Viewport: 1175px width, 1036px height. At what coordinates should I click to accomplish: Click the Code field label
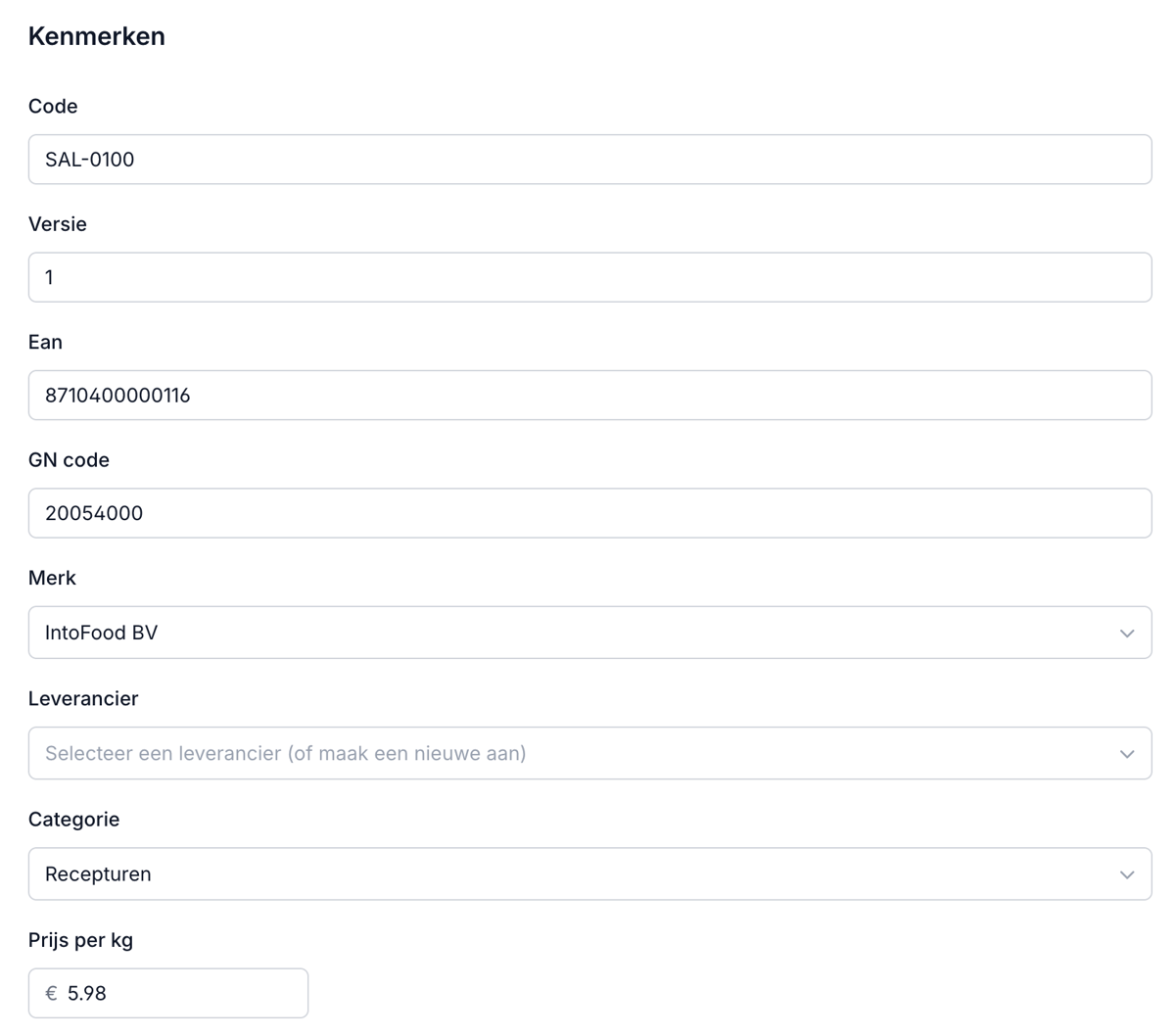click(53, 107)
